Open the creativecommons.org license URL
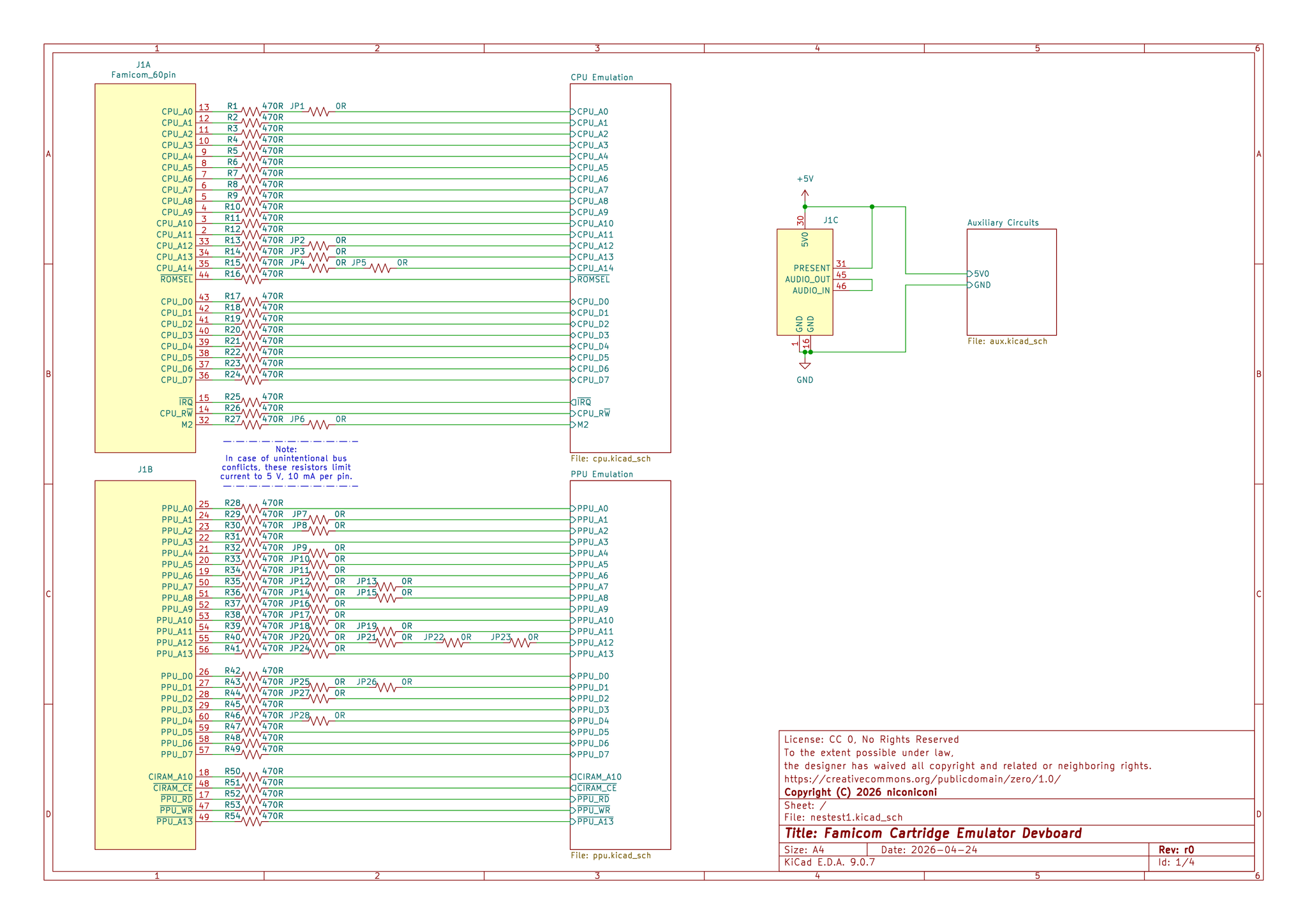 pyautogui.click(x=922, y=779)
